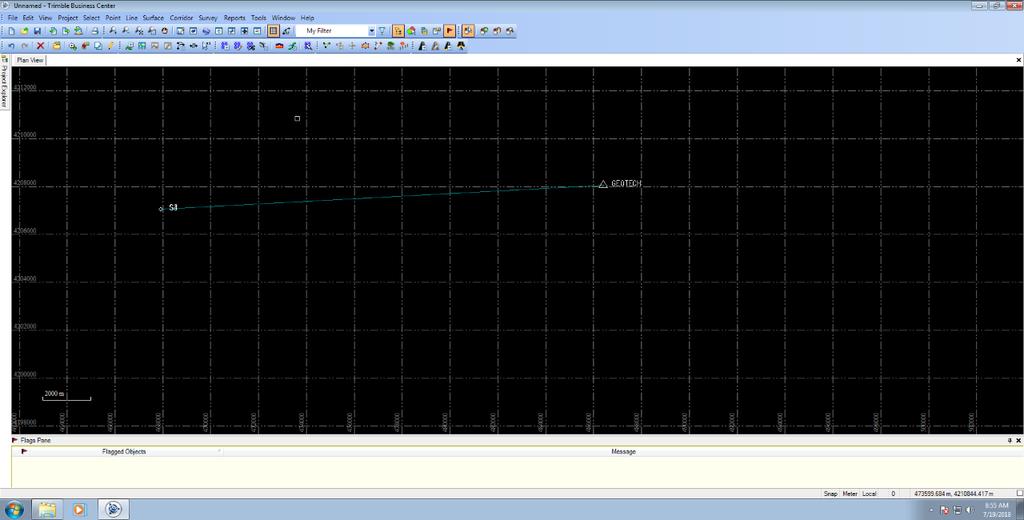This screenshot has width=1024, height=520.
Task: Open the My Filter dropdown arrow
Action: point(372,31)
